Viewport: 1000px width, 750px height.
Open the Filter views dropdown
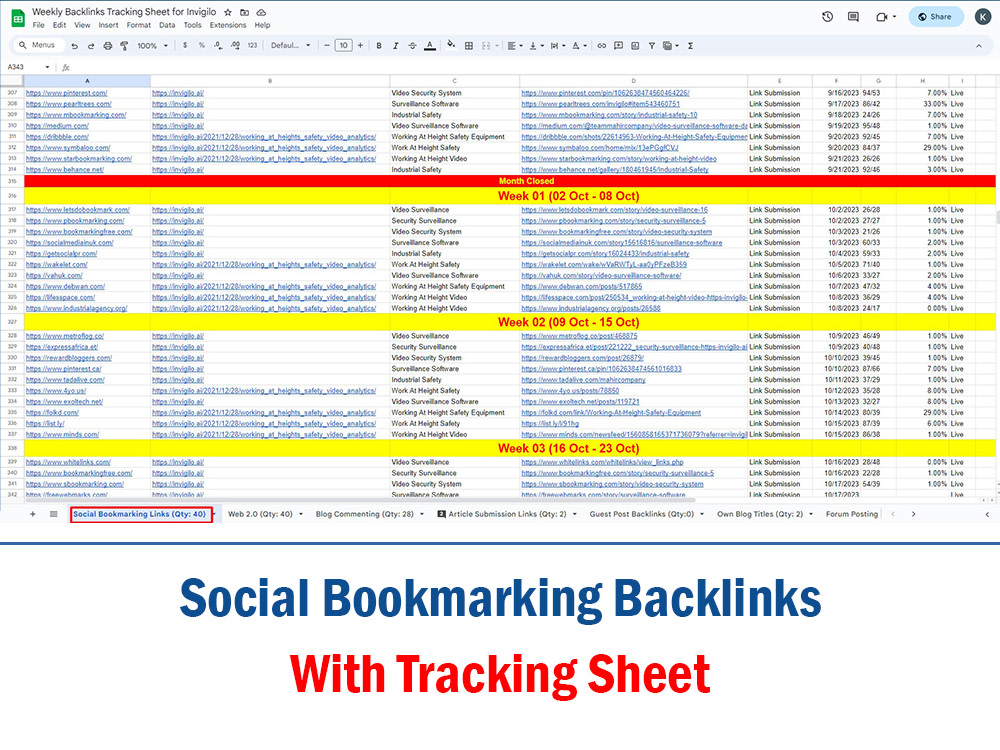click(x=670, y=46)
